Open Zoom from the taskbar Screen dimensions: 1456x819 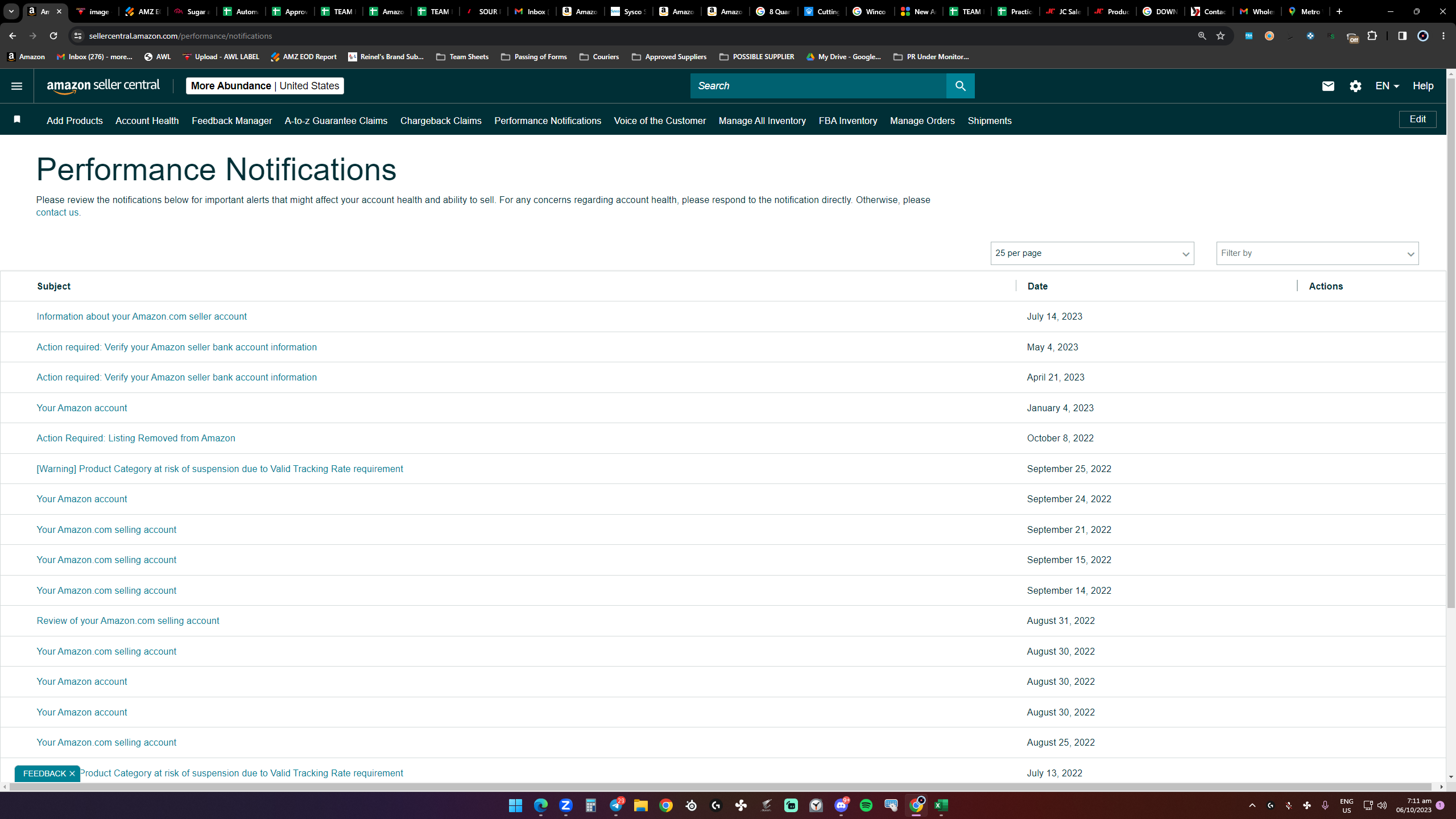coord(565,805)
